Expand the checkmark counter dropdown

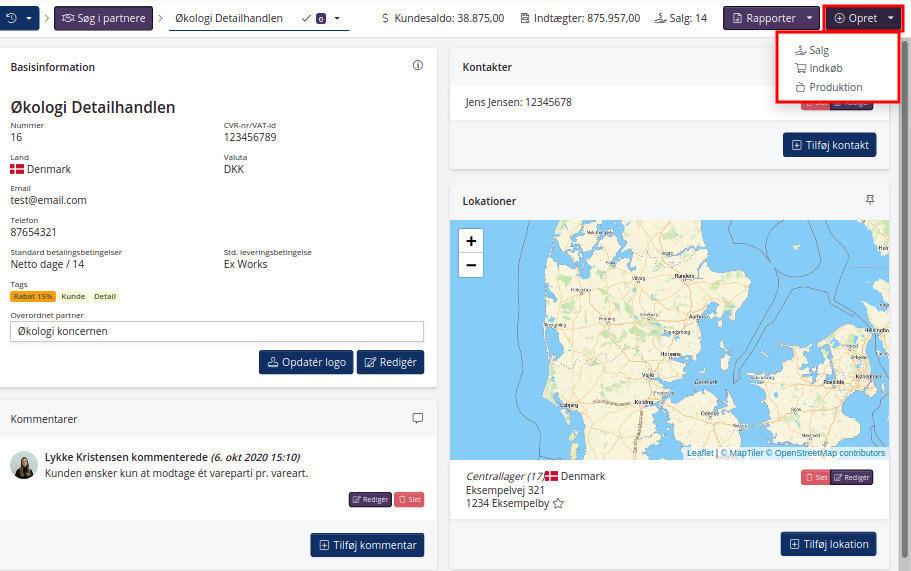(337, 18)
